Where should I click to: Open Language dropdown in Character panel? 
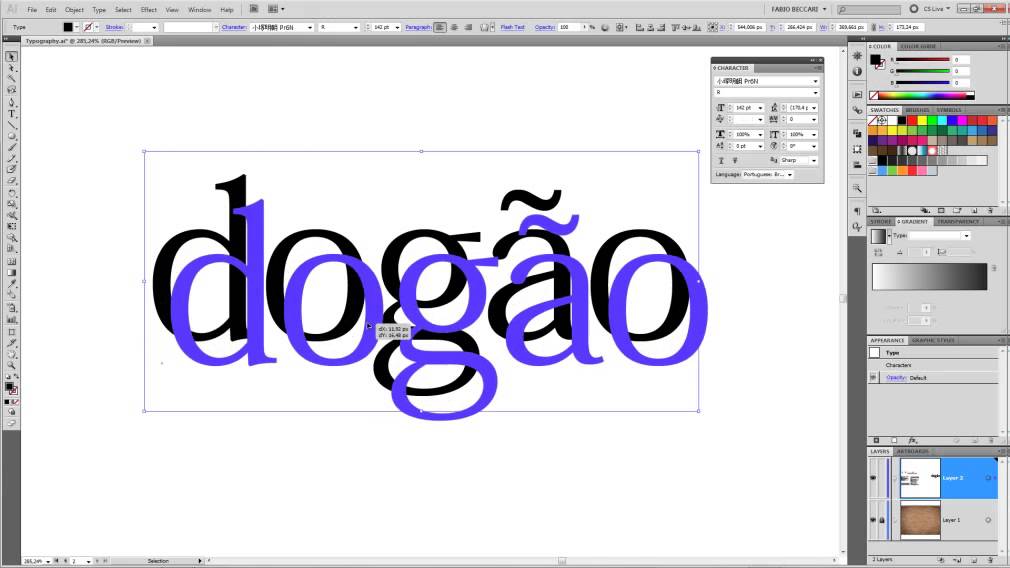(x=790, y=175)
